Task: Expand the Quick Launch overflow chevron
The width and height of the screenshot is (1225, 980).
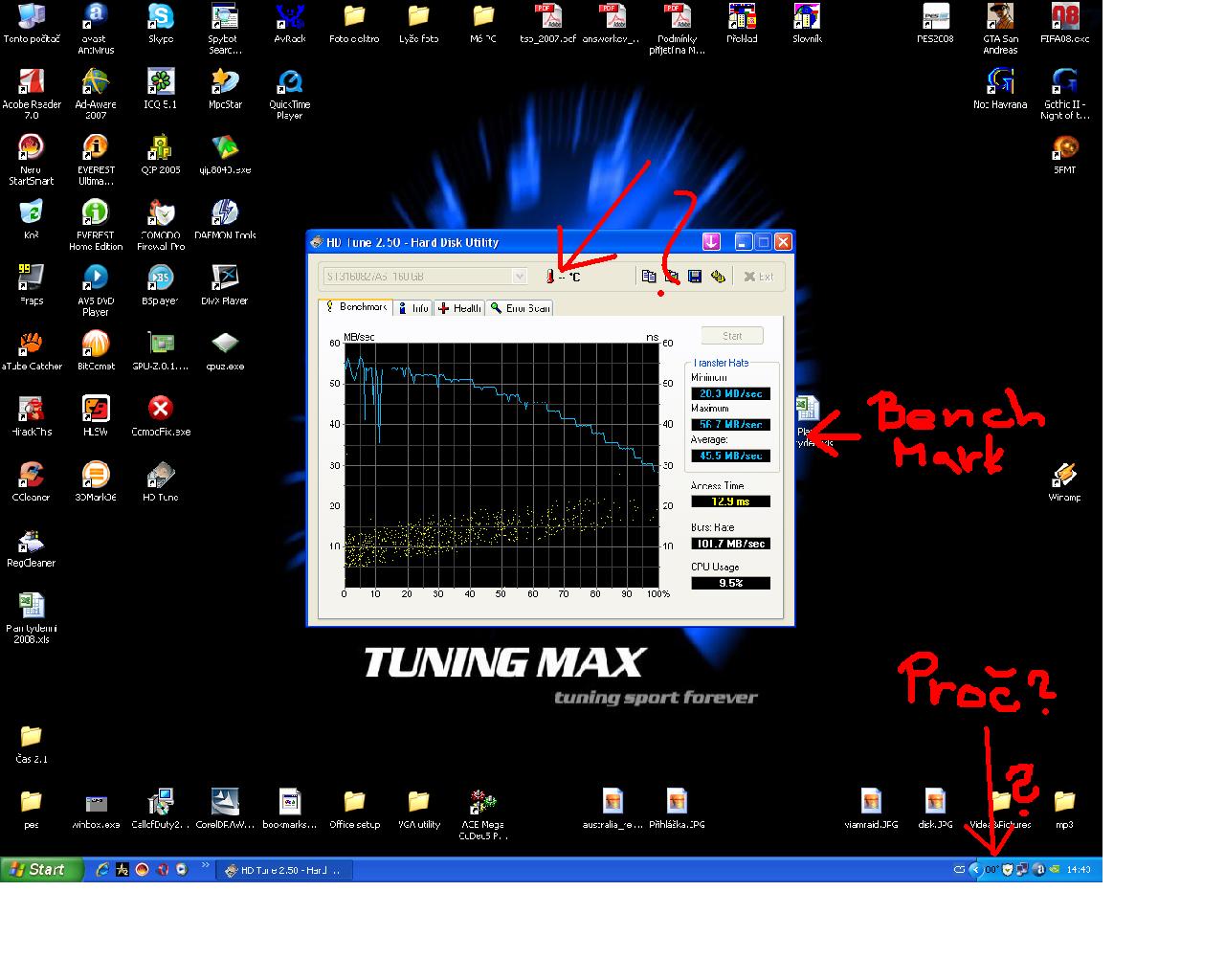Action: tap(205, 867)
